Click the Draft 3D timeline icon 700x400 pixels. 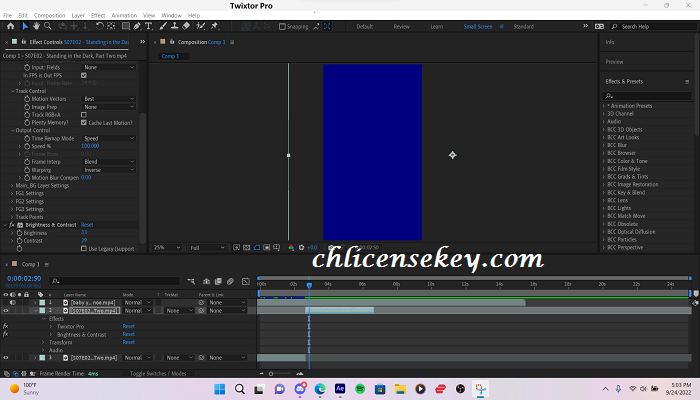[206, 281]
